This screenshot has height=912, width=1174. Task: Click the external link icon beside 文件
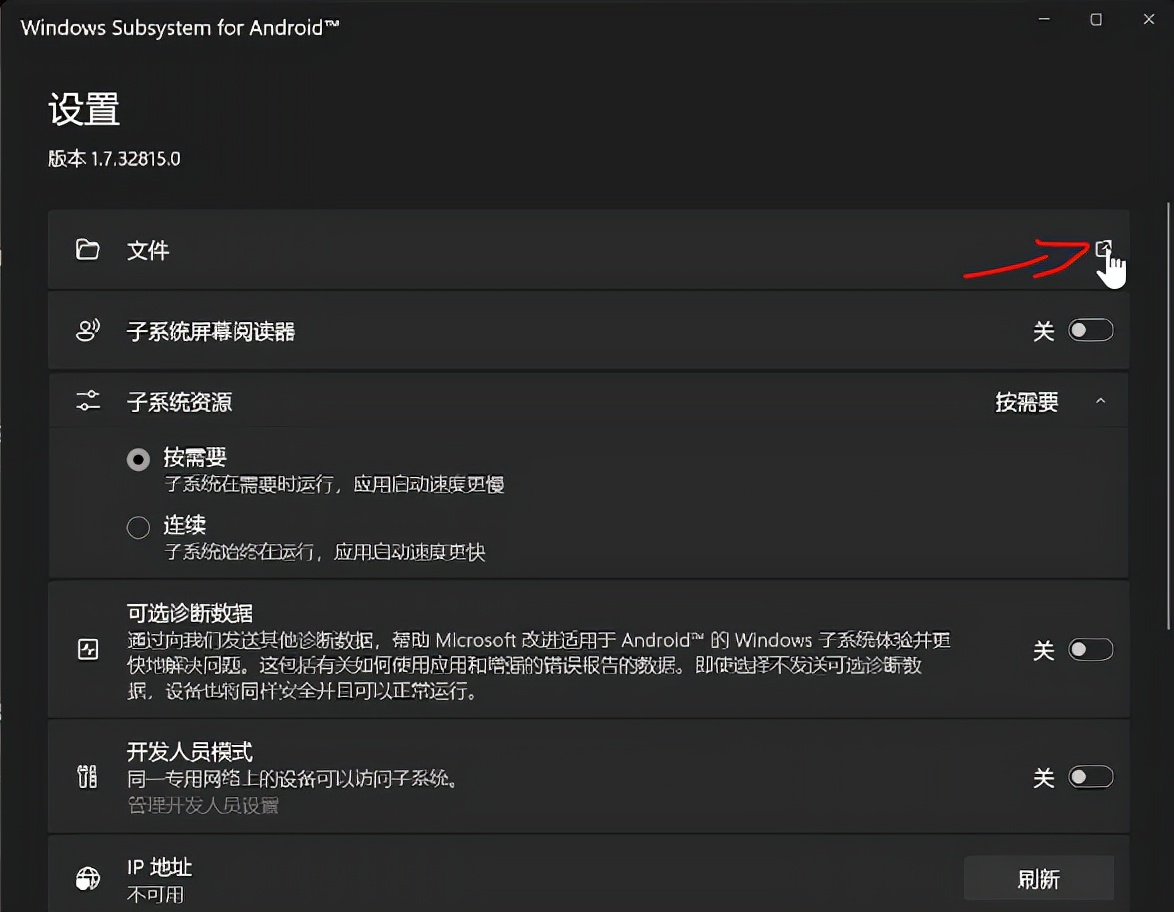point(1106,250)
